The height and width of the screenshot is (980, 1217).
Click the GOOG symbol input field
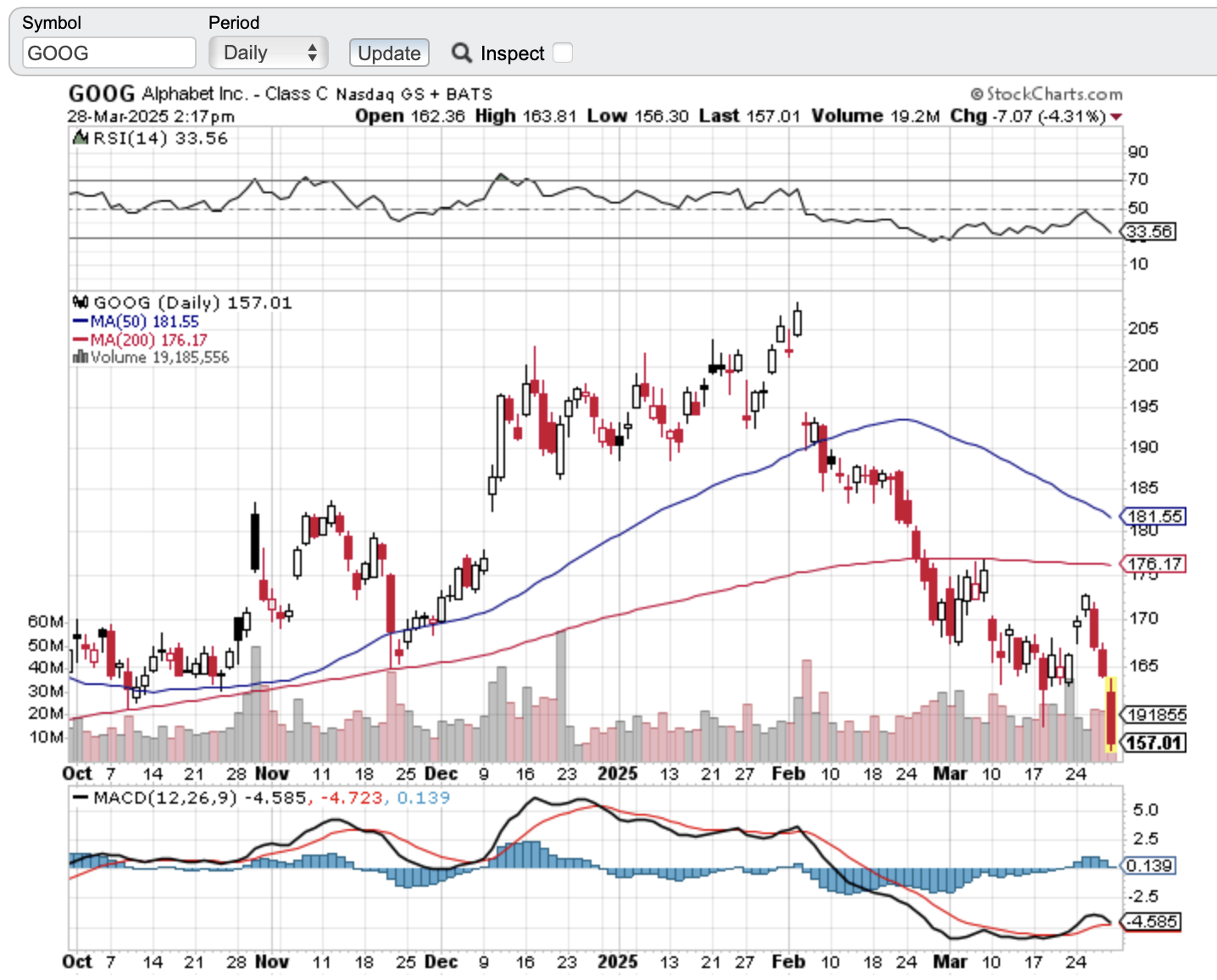(x=108, y=53)
